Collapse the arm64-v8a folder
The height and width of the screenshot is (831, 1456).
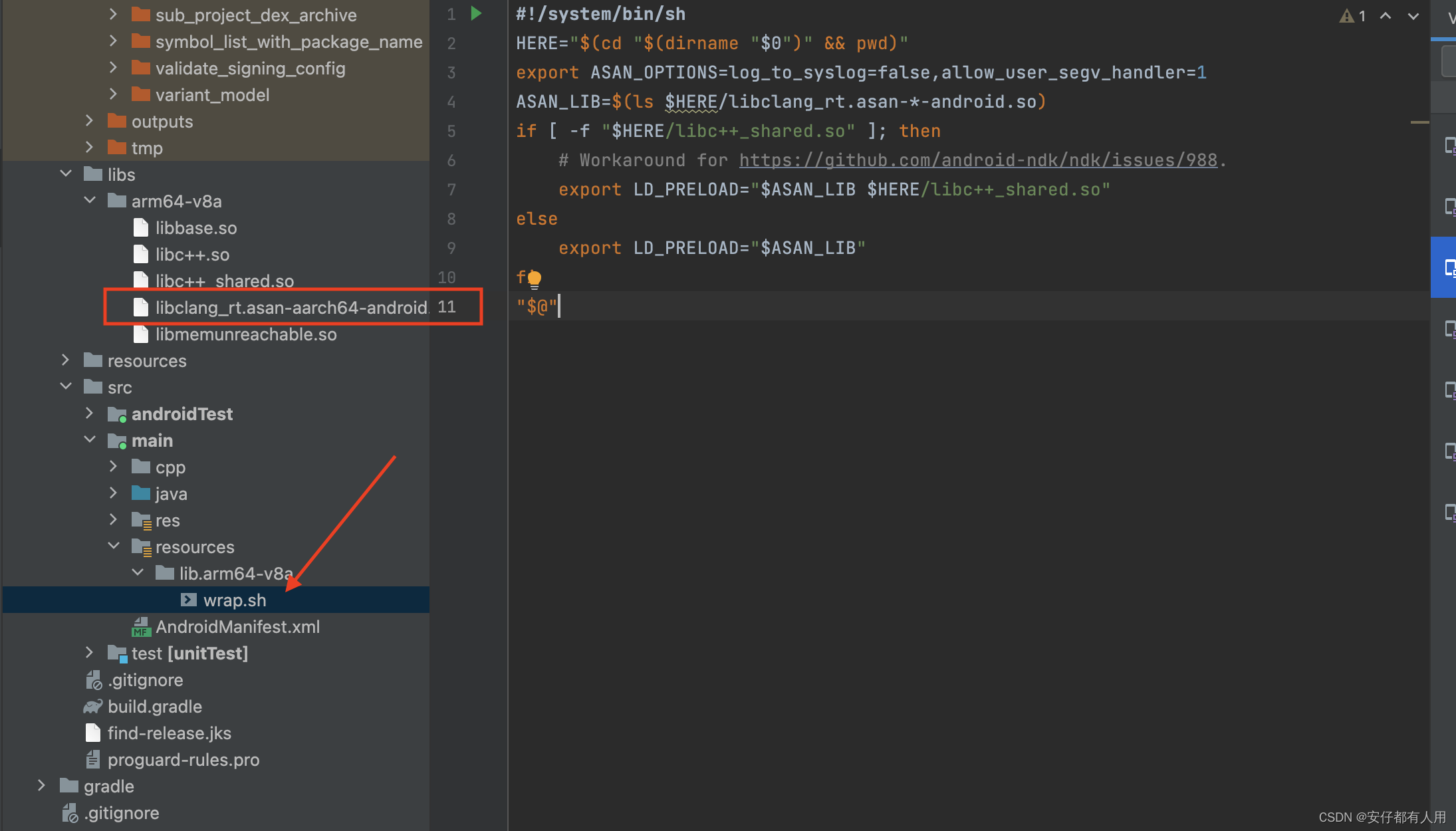point(89,200)
